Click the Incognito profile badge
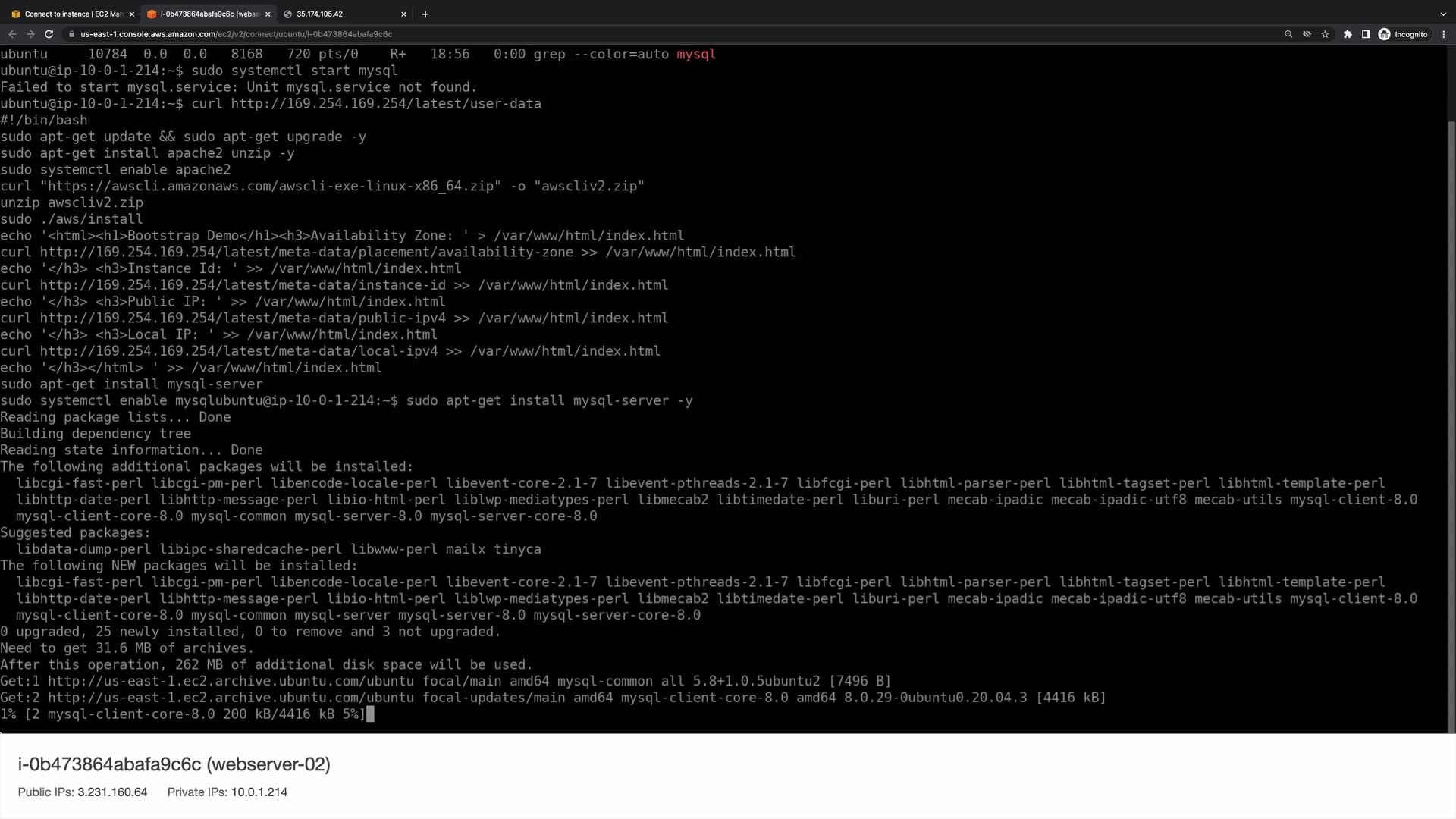This screenshot has width=1456, height=819. (x=1404, y=34)
